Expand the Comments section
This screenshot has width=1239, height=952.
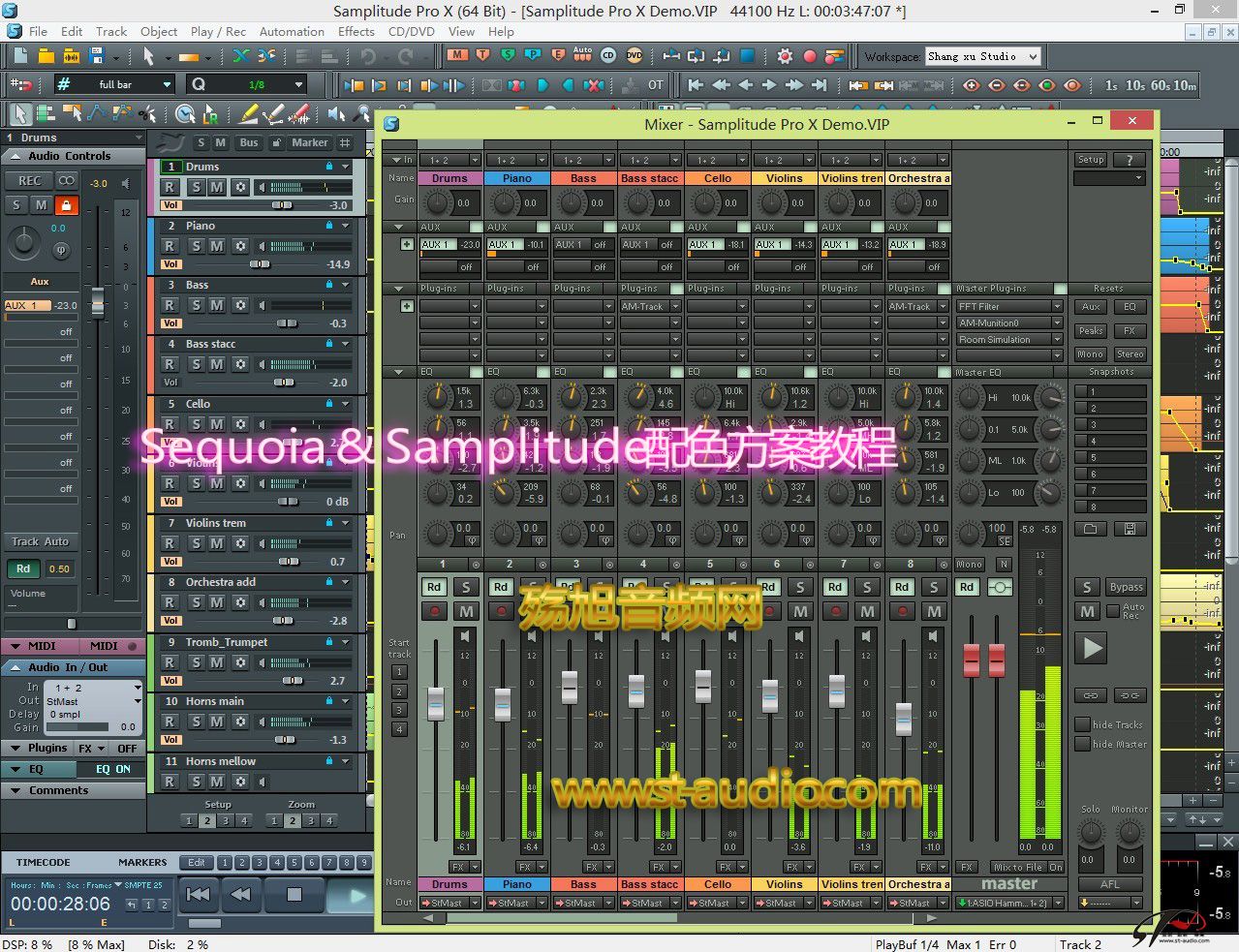(x=16, y=790)
